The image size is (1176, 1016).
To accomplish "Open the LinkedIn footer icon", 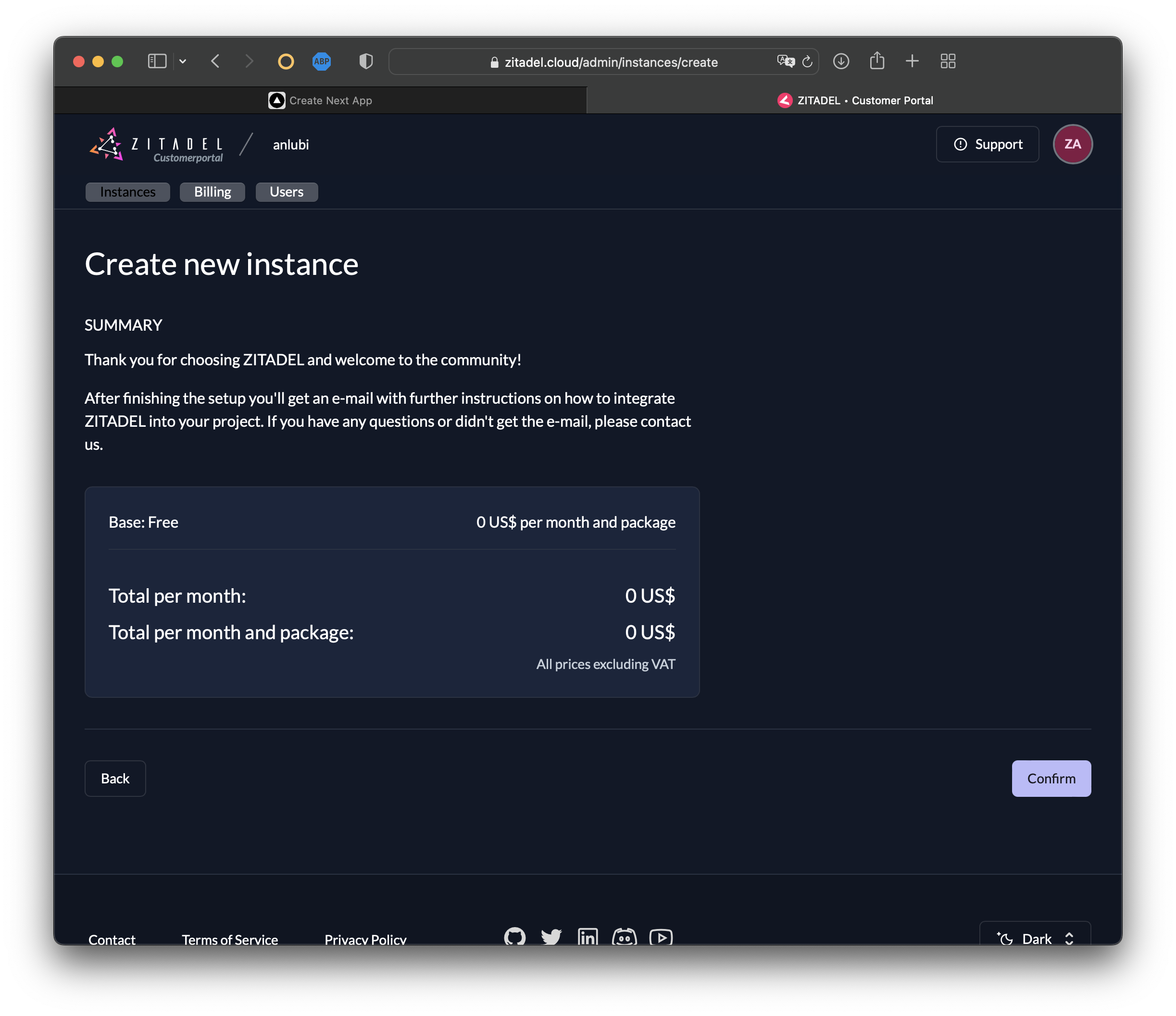I will pos(588,937).
